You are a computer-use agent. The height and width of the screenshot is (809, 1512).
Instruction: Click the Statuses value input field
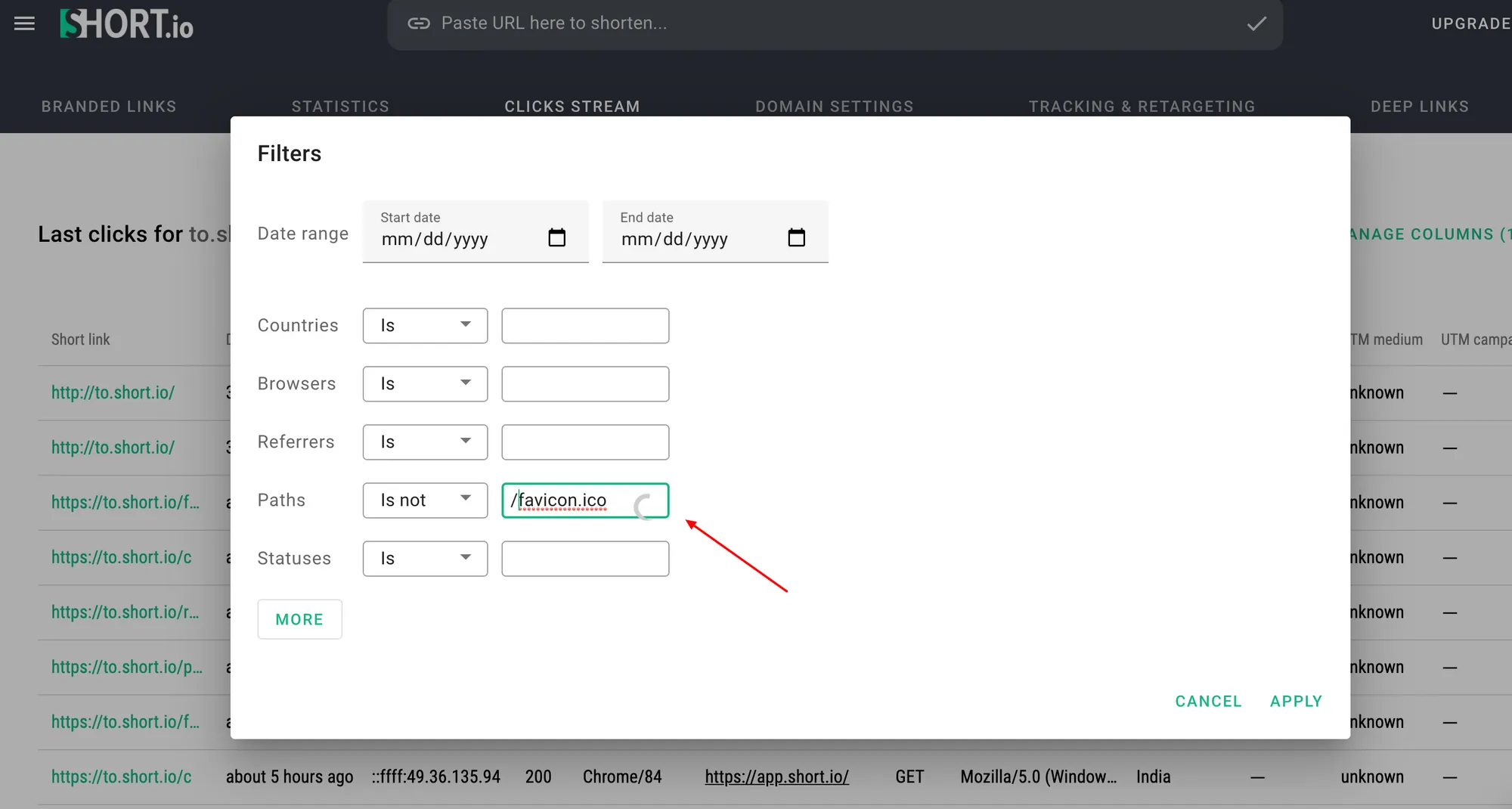pyautogui.click(x=585, y=559)
